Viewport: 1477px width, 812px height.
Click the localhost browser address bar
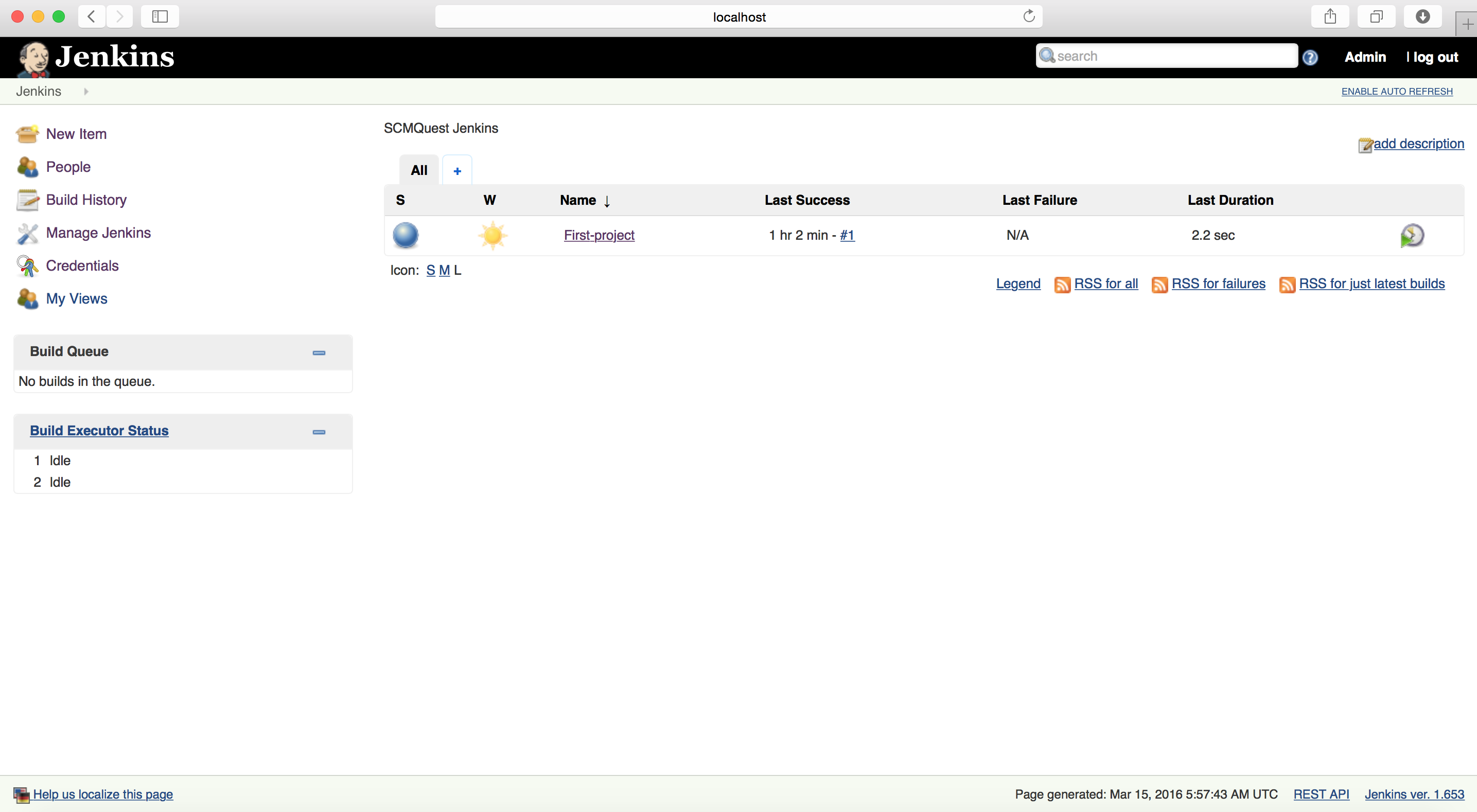tap(738, 16)
